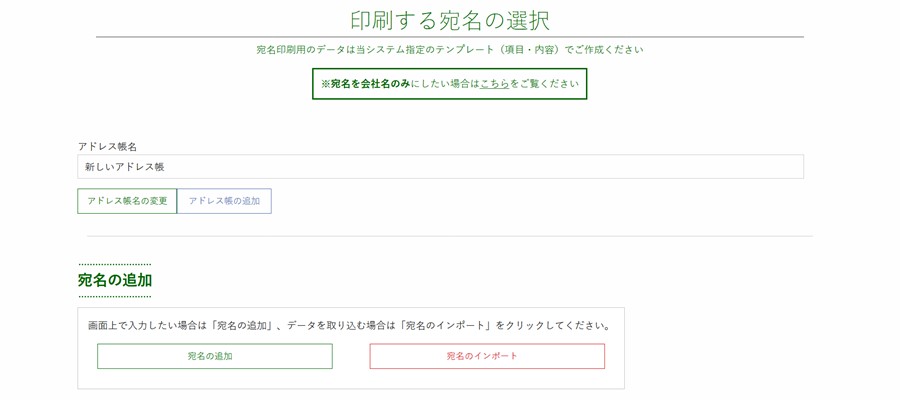Click the empty space between the 宛名 buttons
The width and height of the screenshot is (900, 400).
click(351, 356)
